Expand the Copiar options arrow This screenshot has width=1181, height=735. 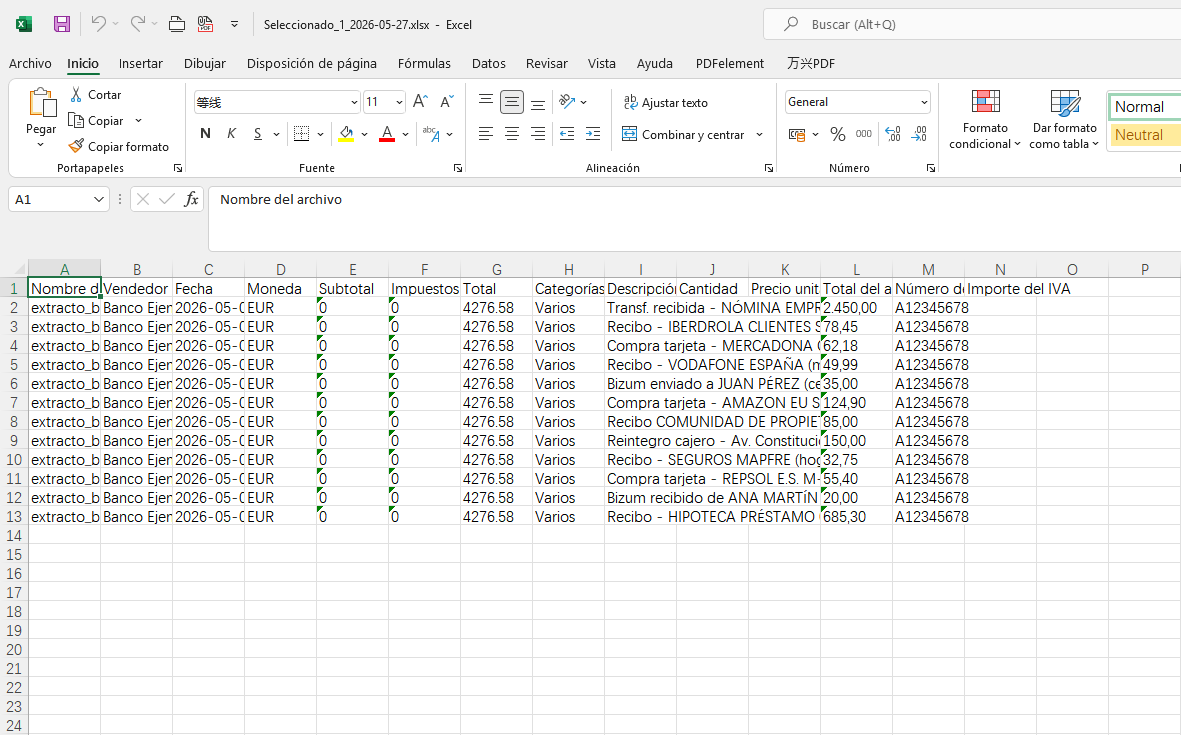pyautogui.click(x=139, y=120)
